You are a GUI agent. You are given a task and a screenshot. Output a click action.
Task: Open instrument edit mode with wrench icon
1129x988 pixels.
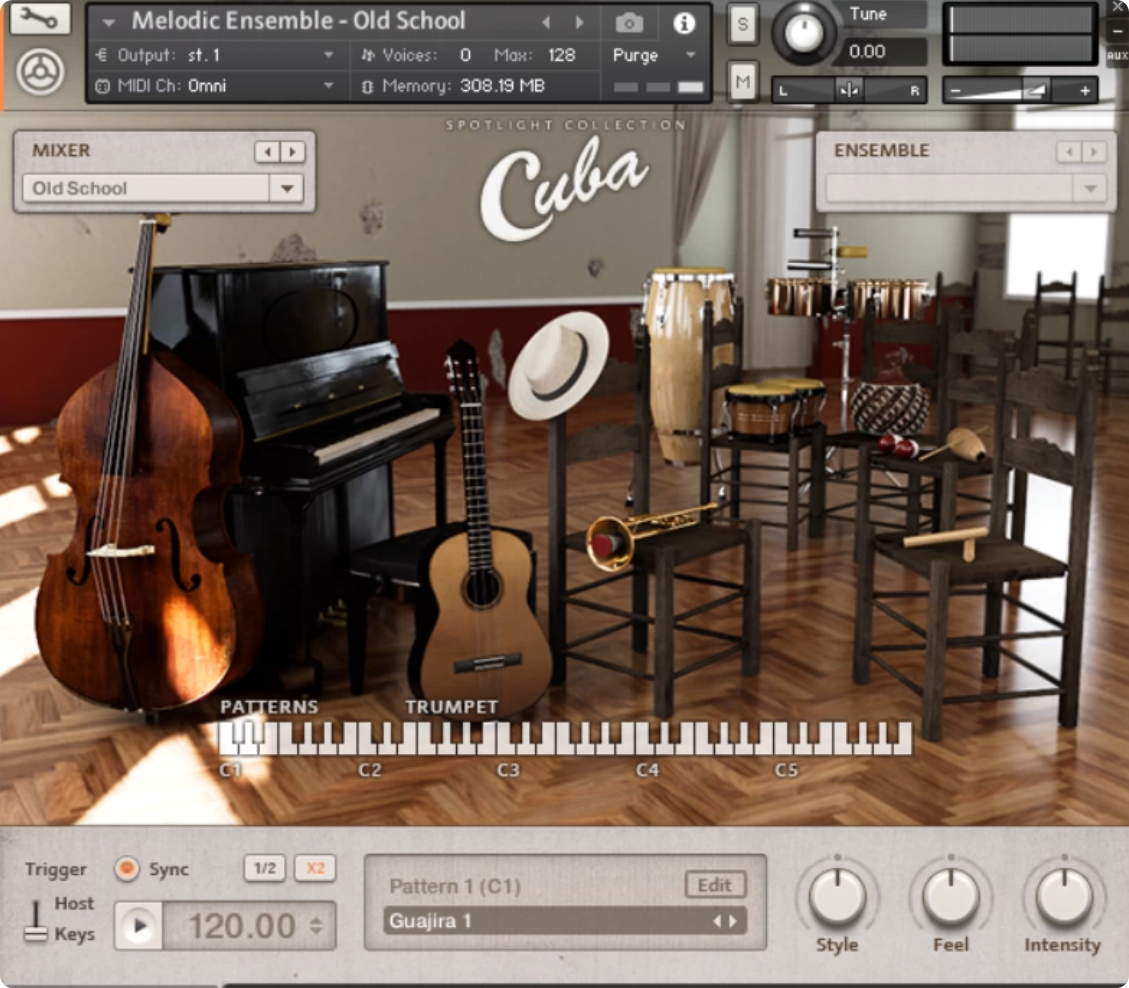(39, 19)
